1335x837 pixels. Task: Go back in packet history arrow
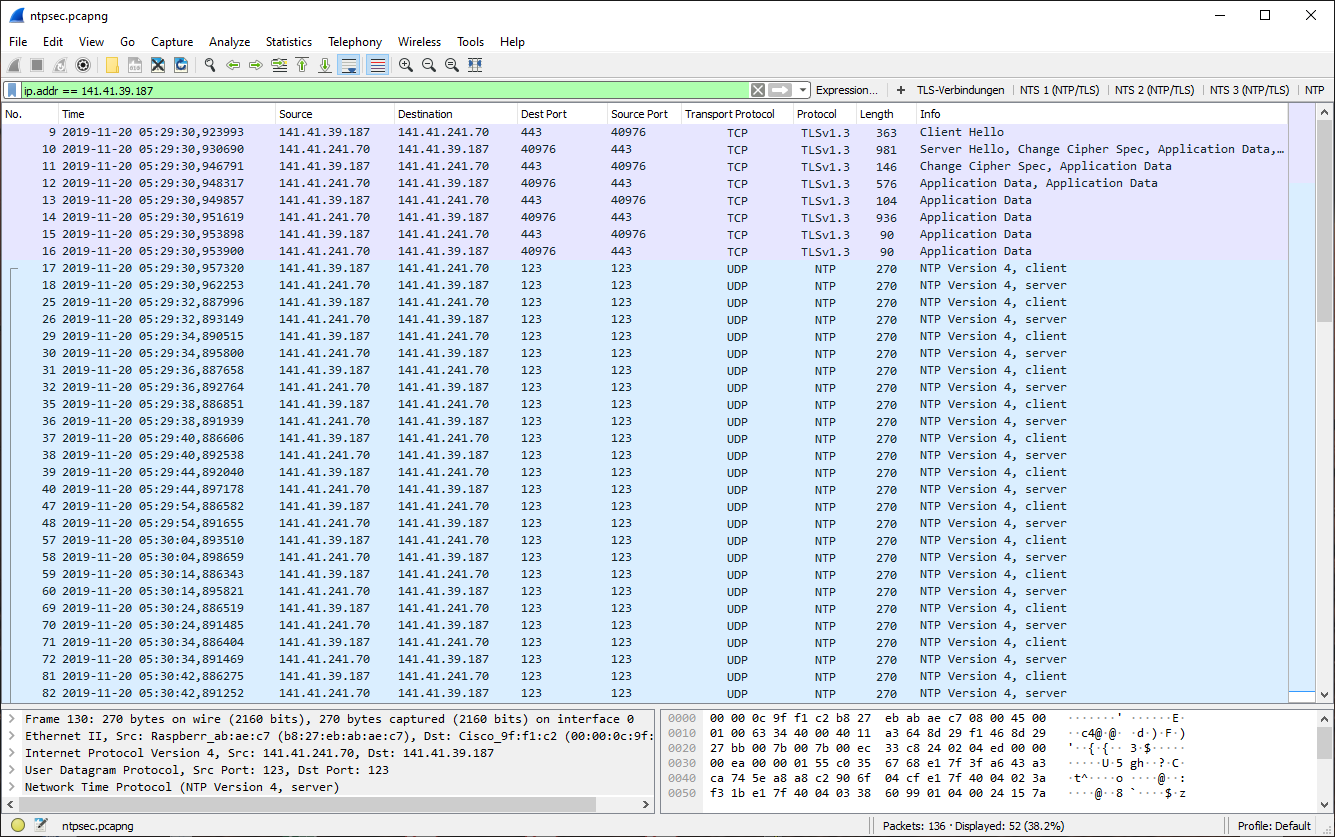pos(233,65)
